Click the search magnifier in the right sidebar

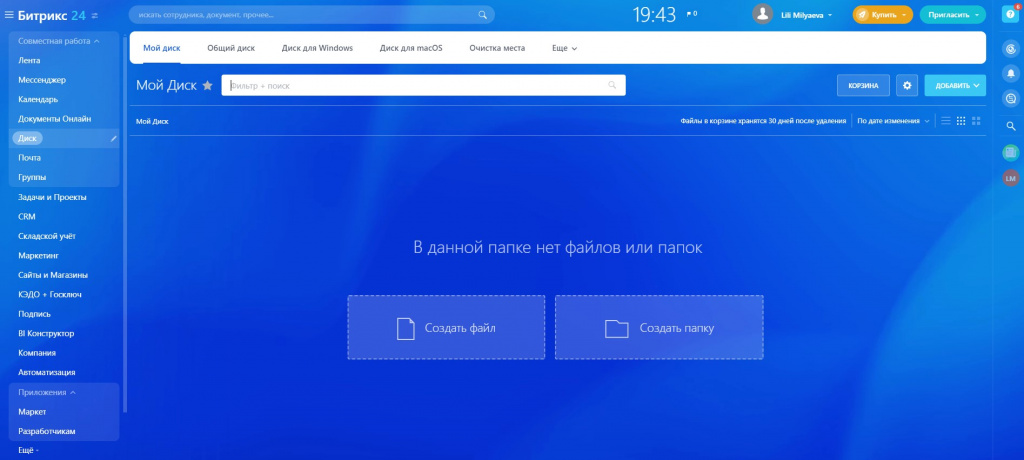pos(1011,126)
